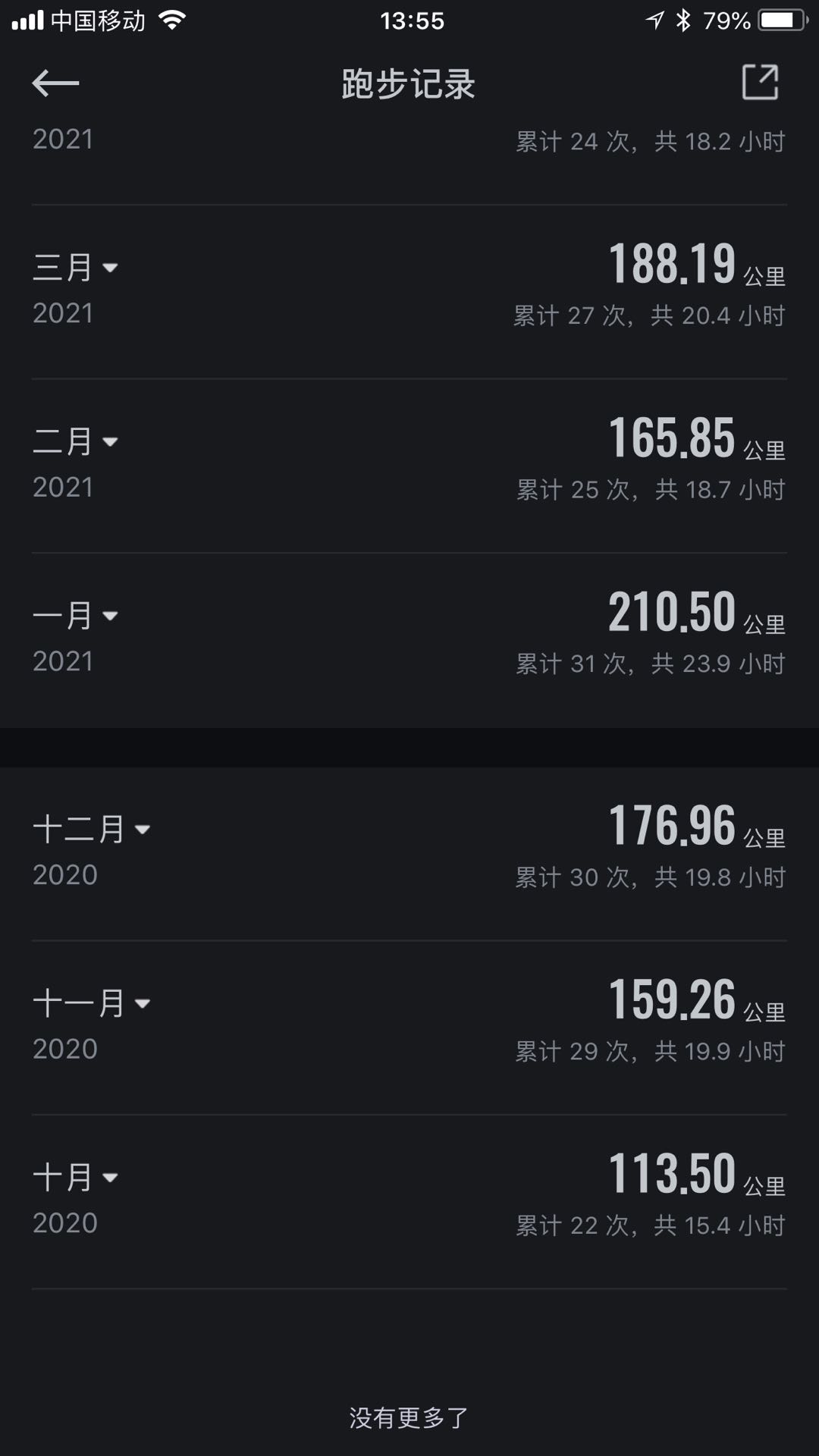
Task: Tap the 跑步记录 page title
Action: [x=408, y=83]
